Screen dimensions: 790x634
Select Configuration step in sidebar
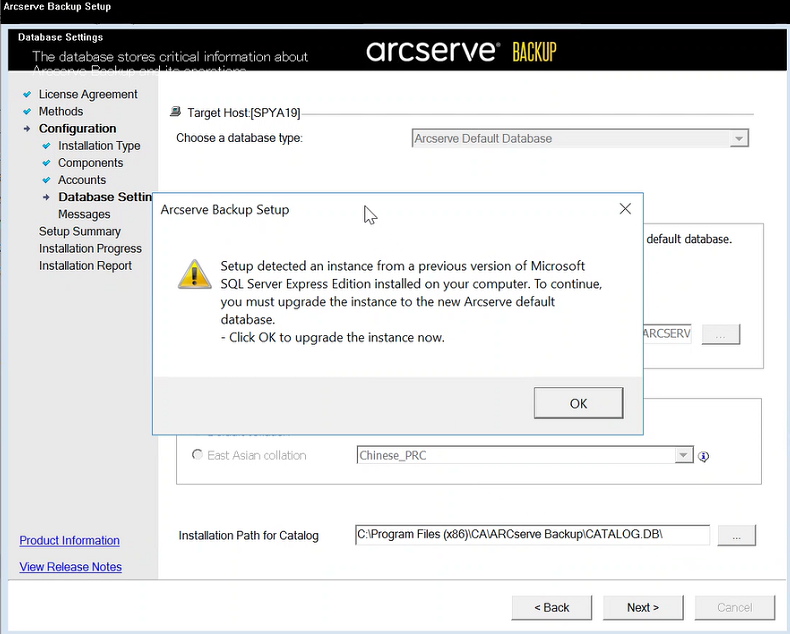pyautogui.click(x=78, y=129)
